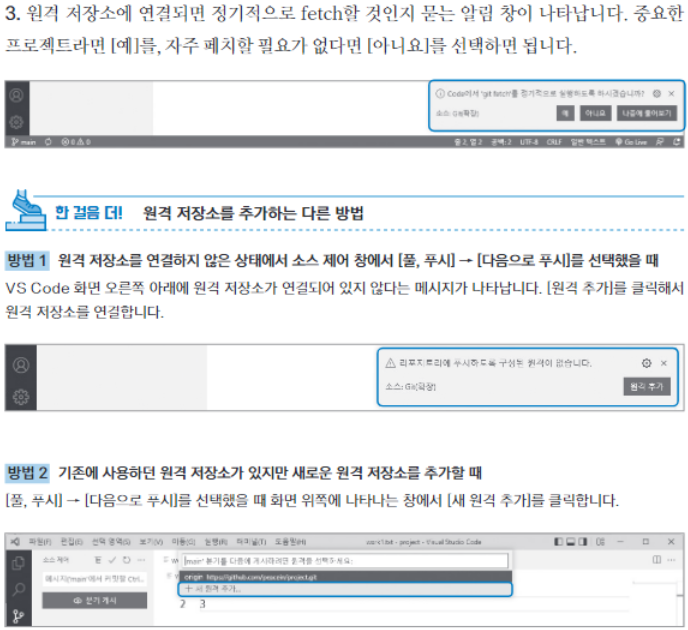Click the 분기 게시 button
Viewport: 688px width, 630px height.
[x=95, y=601]
